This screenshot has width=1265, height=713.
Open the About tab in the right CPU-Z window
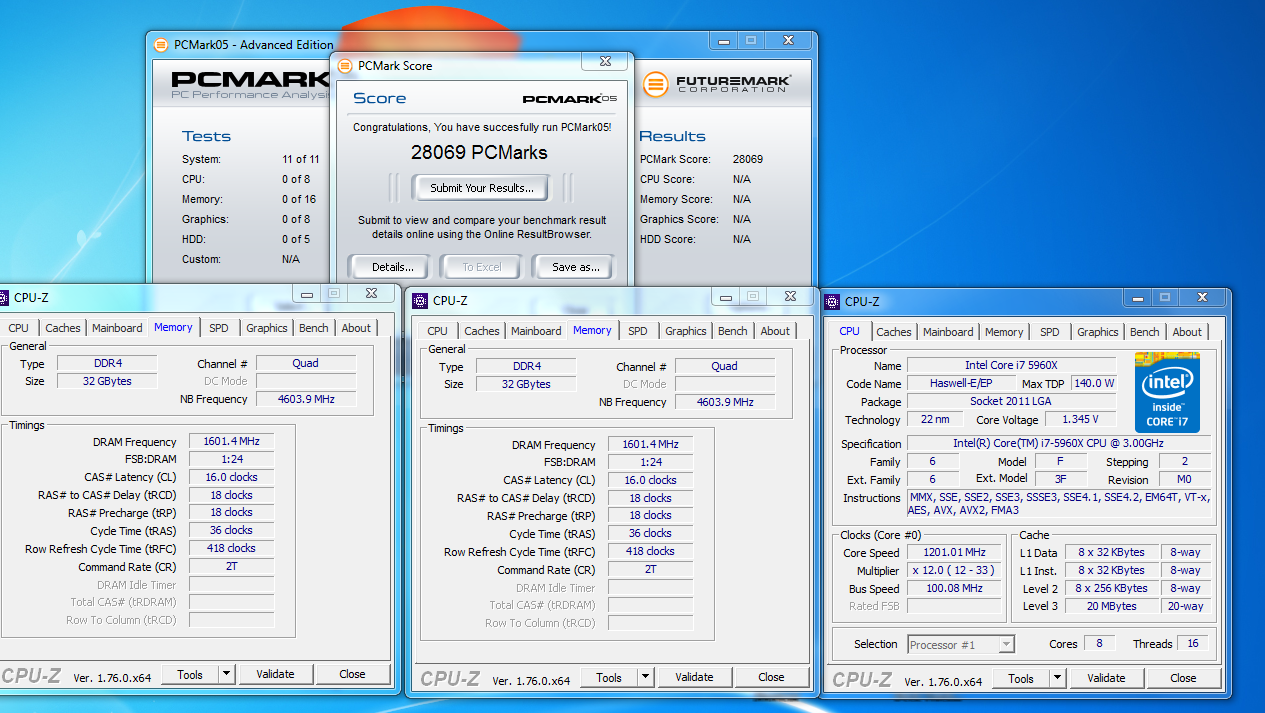[x=1187, y=332]
